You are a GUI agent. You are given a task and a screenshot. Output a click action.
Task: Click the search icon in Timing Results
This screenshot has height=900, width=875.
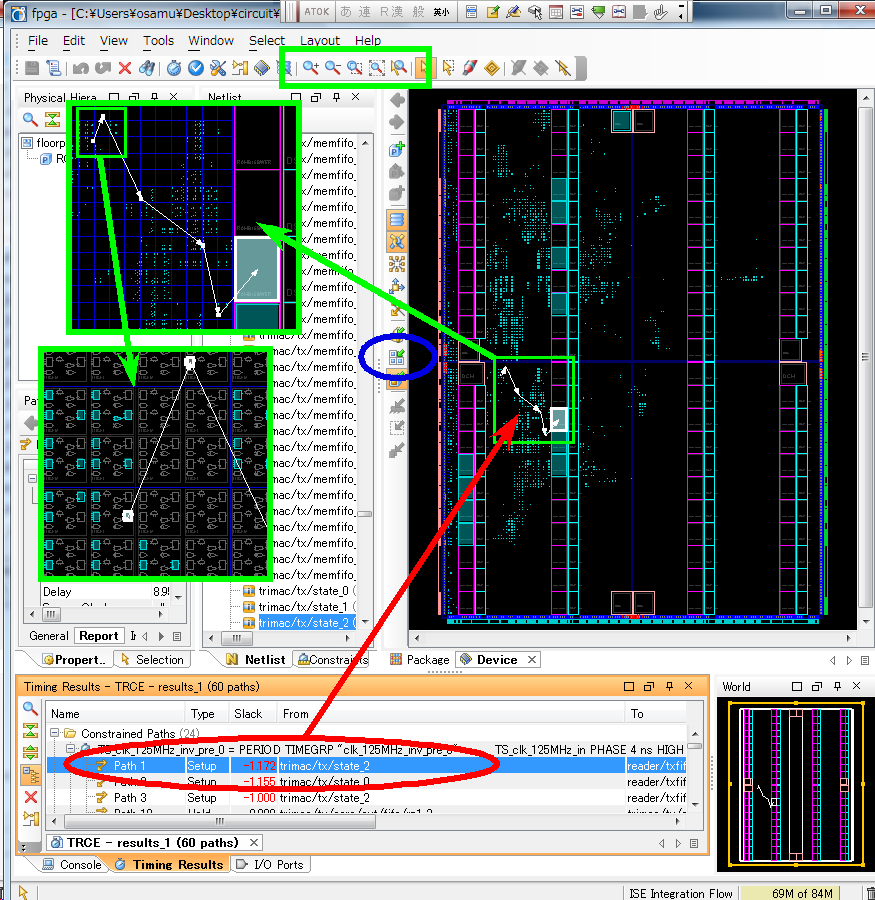[x=31, y=709]
